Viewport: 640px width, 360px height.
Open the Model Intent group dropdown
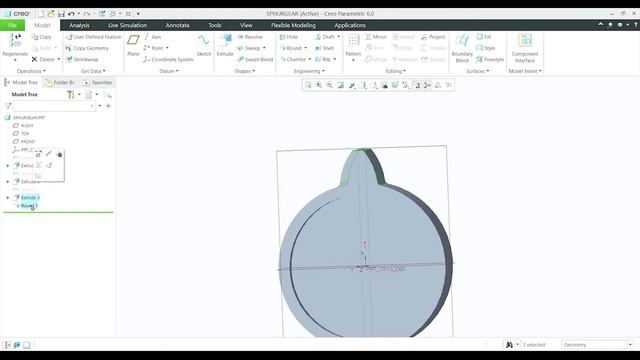tap(525, 71)
